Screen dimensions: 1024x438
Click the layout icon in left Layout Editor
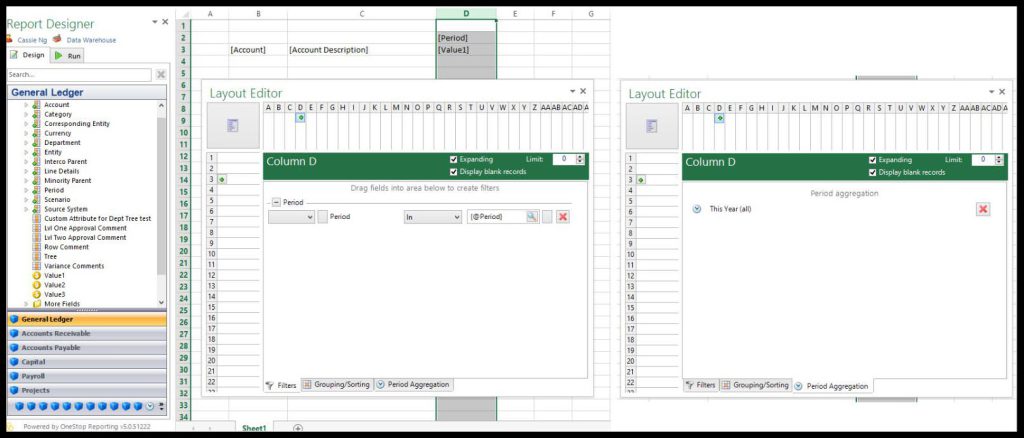232,125
